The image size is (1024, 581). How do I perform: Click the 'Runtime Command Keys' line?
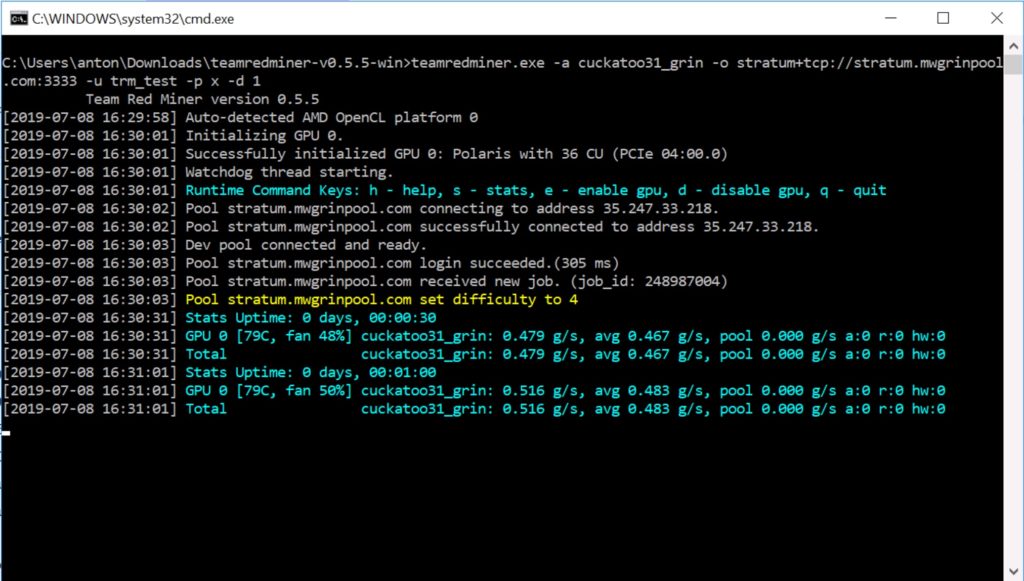coord(445,191)
